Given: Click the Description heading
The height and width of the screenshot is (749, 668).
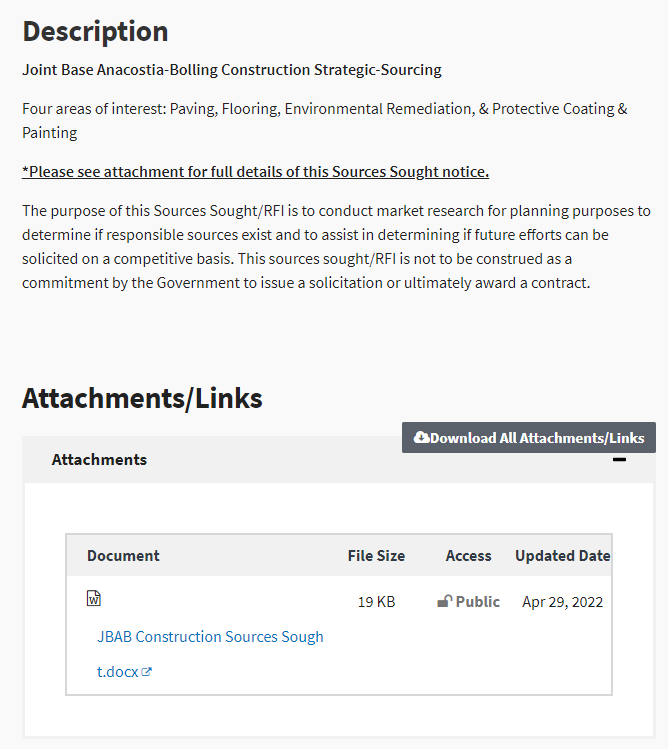Looking at the screenshot, I should click(95, 31).
